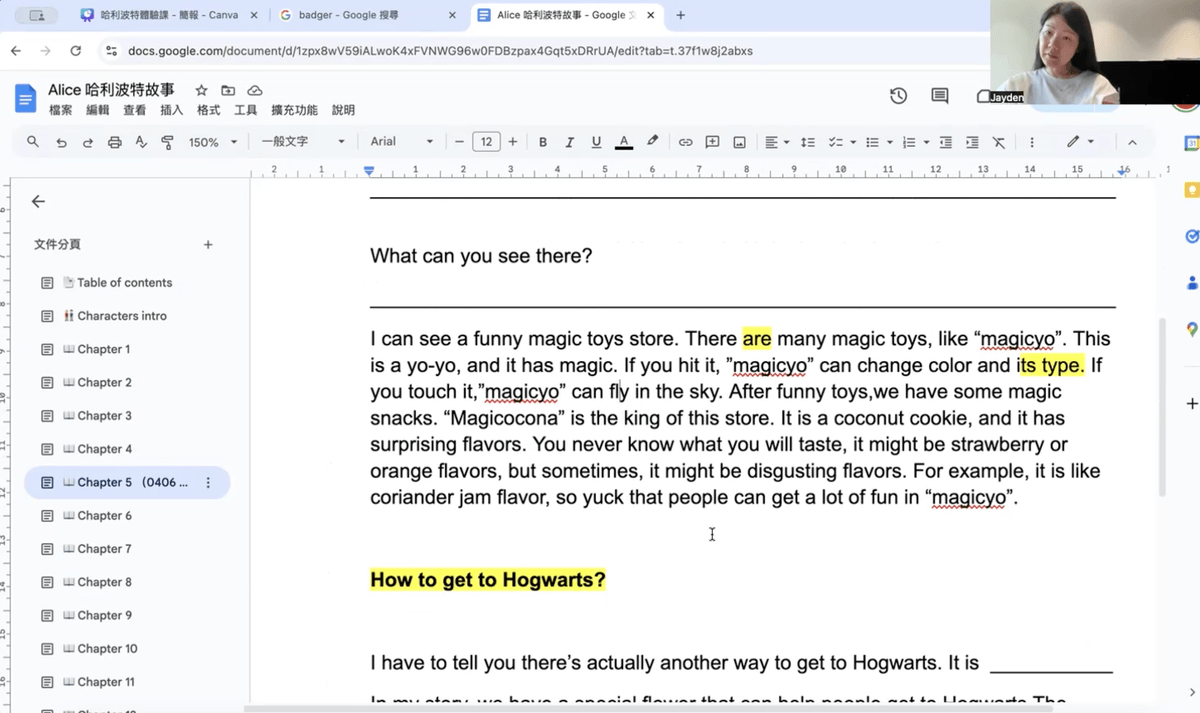Print the document using printer icon

pos(114,142)
